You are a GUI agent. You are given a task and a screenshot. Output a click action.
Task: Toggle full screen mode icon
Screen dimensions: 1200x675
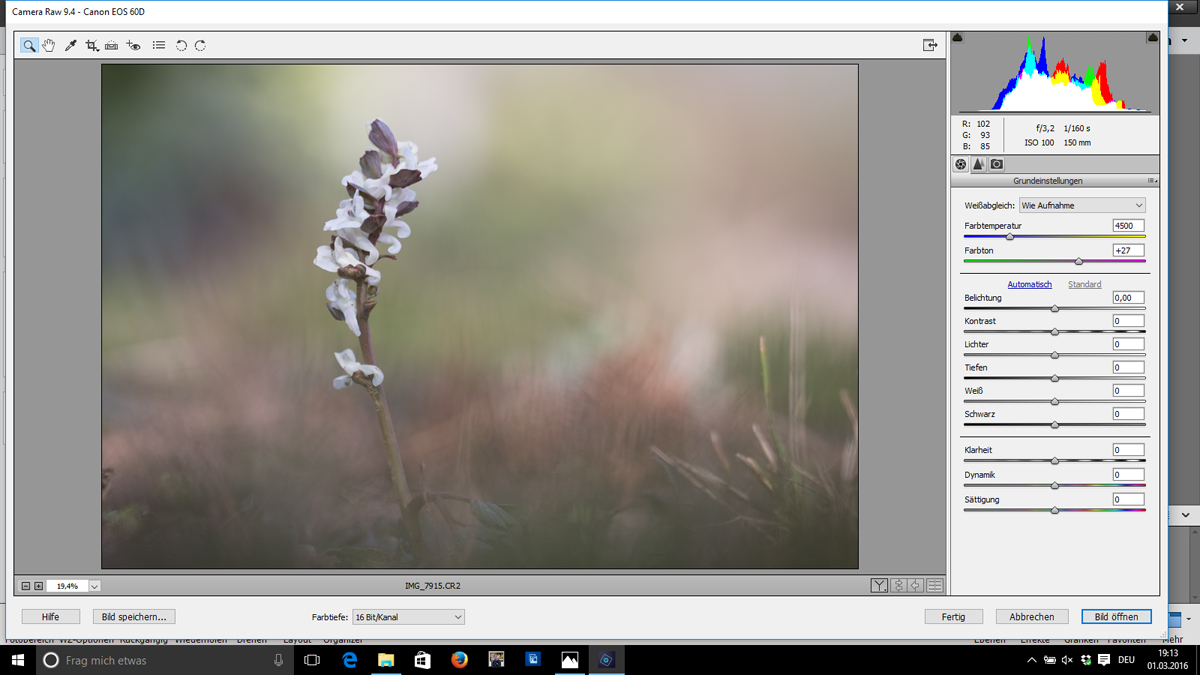pos(930,45)
